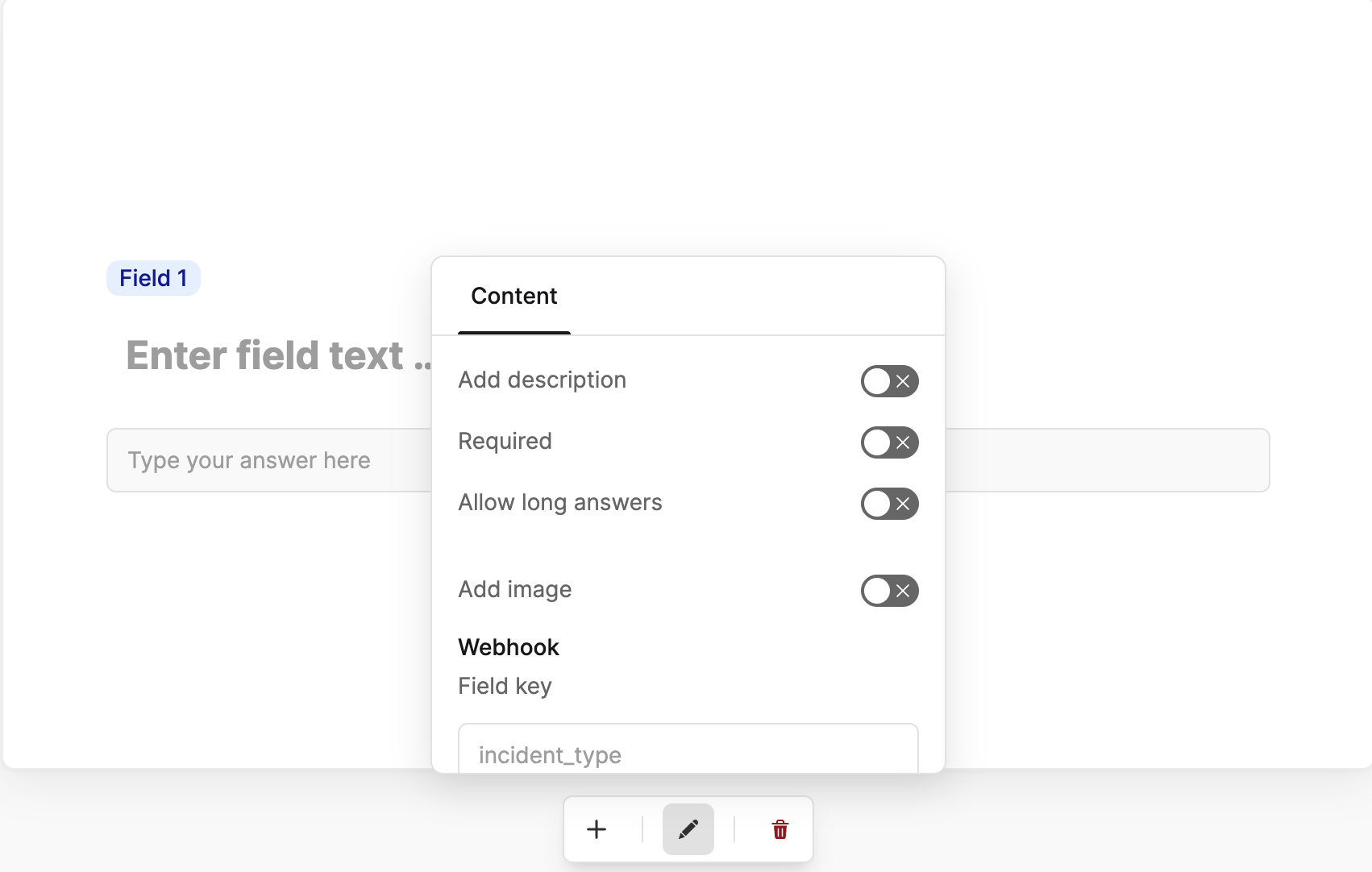
Task: Toggle the Add image switch
Action: [x=890, y=591]
